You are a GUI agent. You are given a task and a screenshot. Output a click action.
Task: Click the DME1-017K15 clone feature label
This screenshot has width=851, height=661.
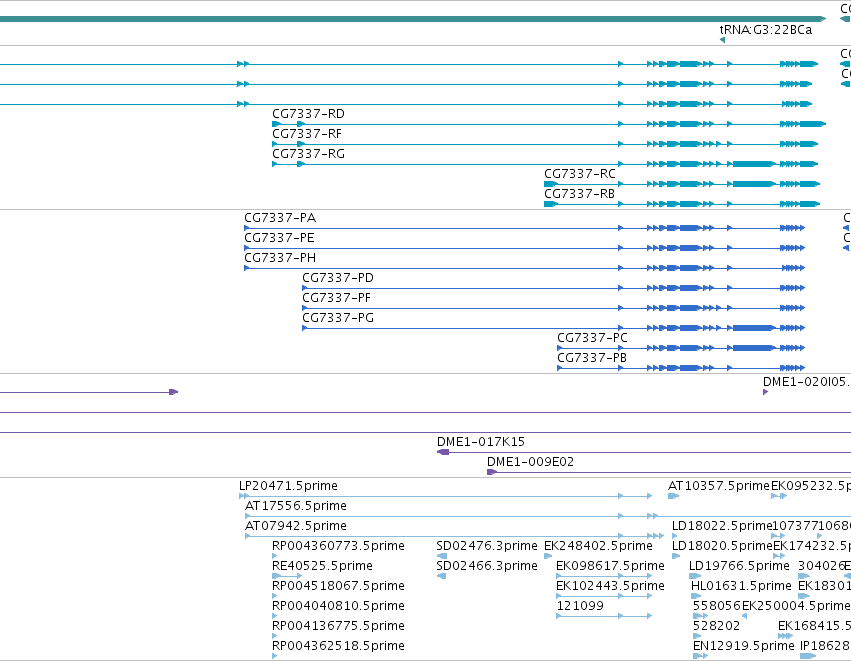[481, 442]
